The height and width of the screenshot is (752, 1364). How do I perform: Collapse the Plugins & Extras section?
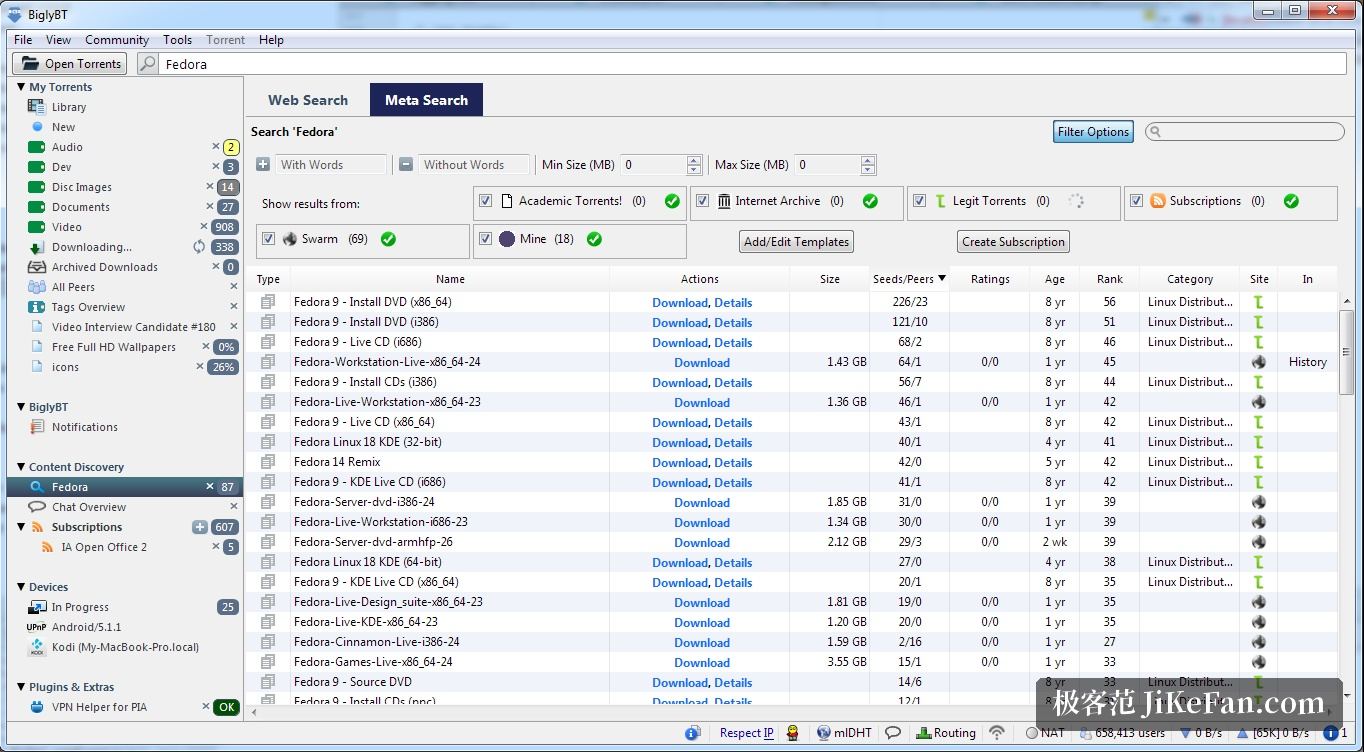(x=21, y=687)
